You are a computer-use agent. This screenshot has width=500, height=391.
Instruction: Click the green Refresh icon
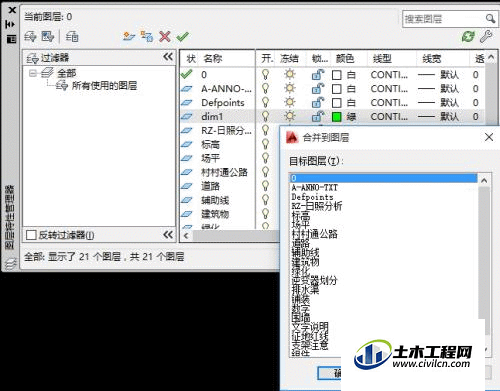[x=468, y=36]
